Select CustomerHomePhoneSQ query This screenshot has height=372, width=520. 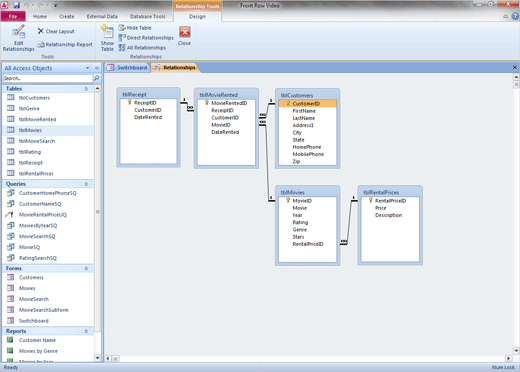click(x=48, y=193)
